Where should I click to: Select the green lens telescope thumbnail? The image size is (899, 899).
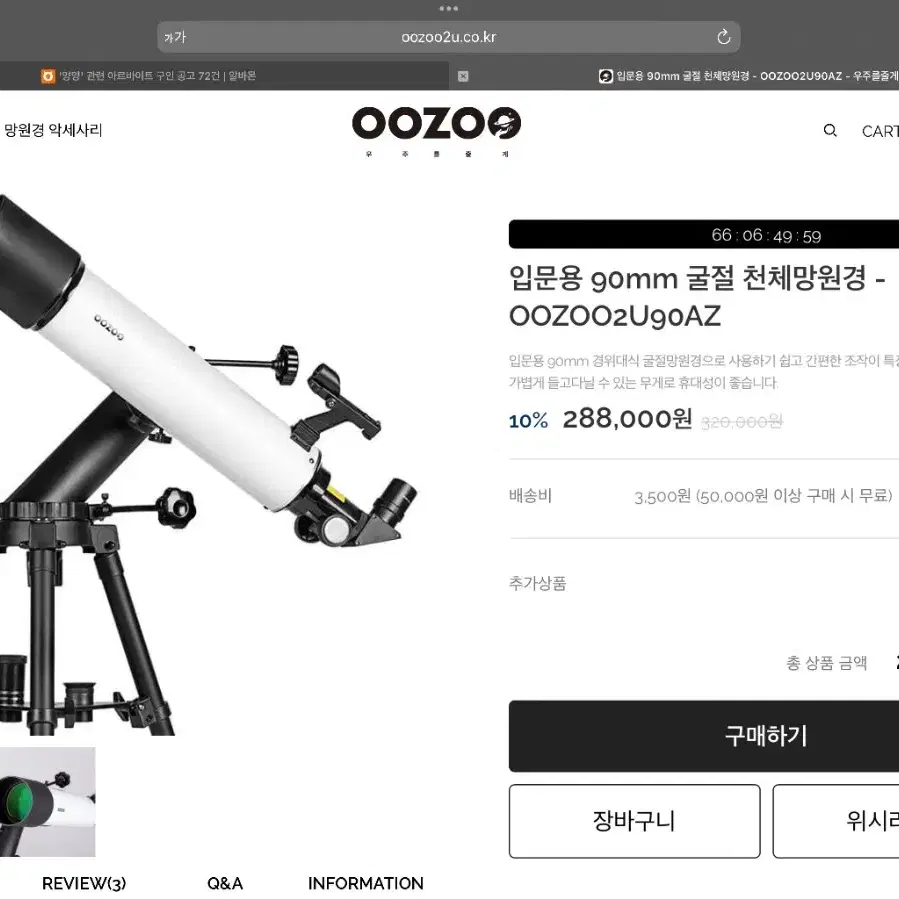coord(48,802)
